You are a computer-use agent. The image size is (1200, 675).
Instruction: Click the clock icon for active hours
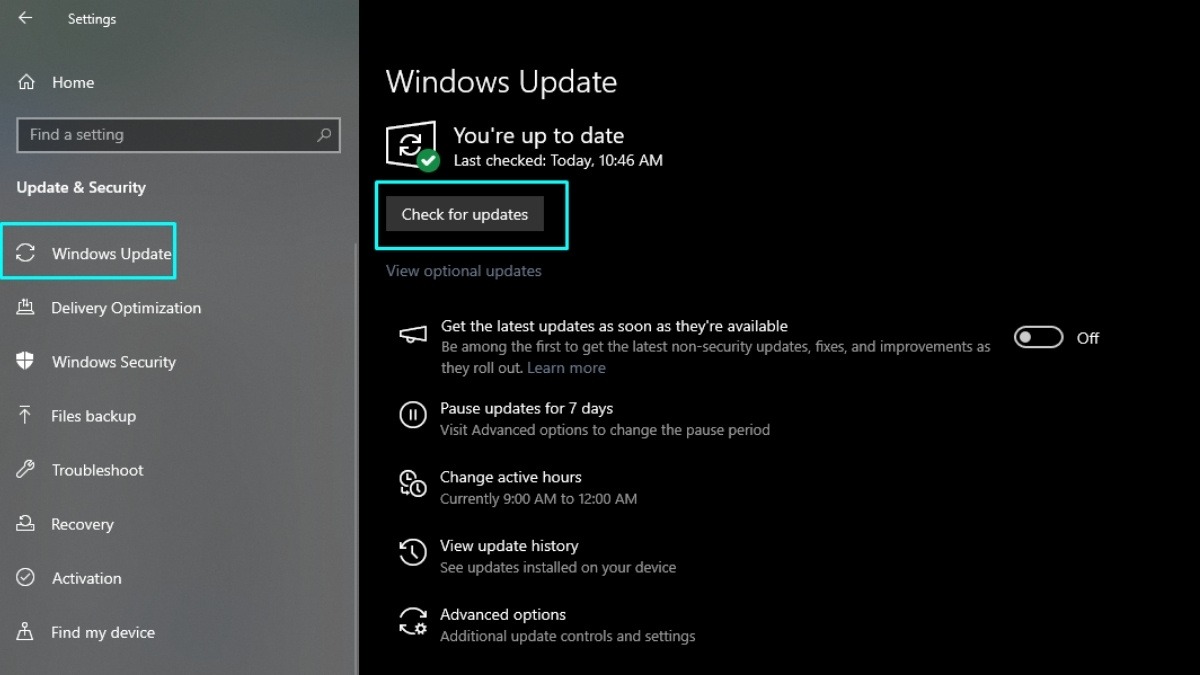coord(413,483)
